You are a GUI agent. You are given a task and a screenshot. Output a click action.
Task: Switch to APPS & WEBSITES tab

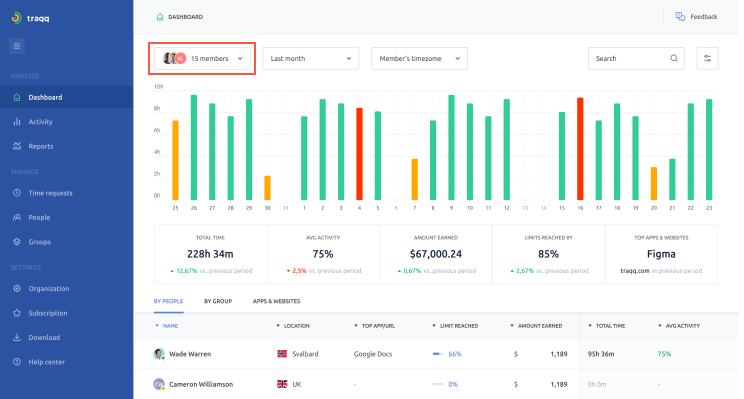276,301
